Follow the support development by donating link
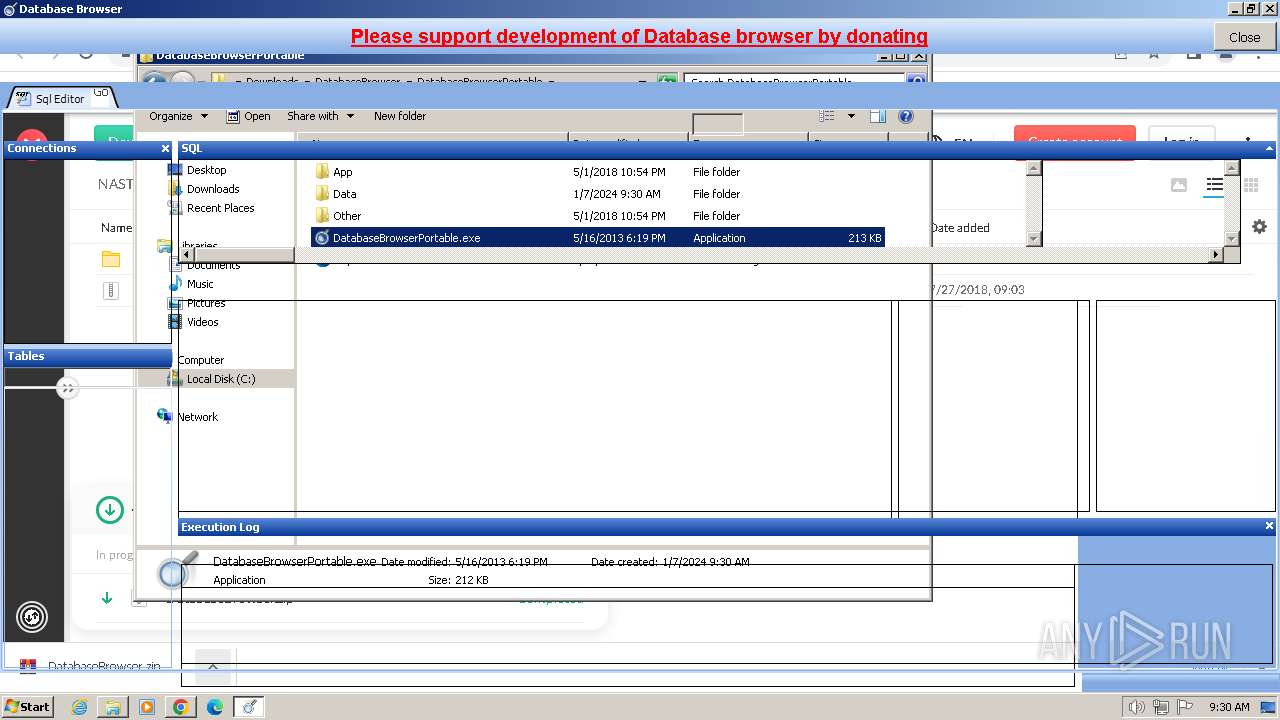This screenshot has height=720, width=1280. pyautogui.click(x=639, y=37)
